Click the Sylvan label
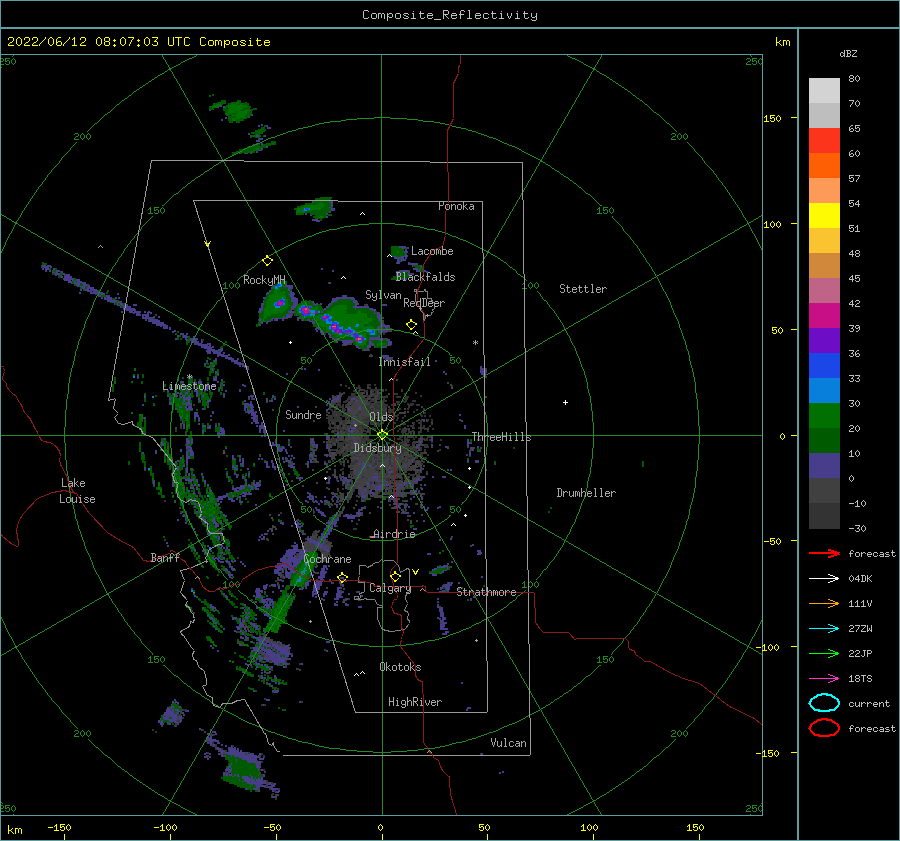 coord(383,296)
